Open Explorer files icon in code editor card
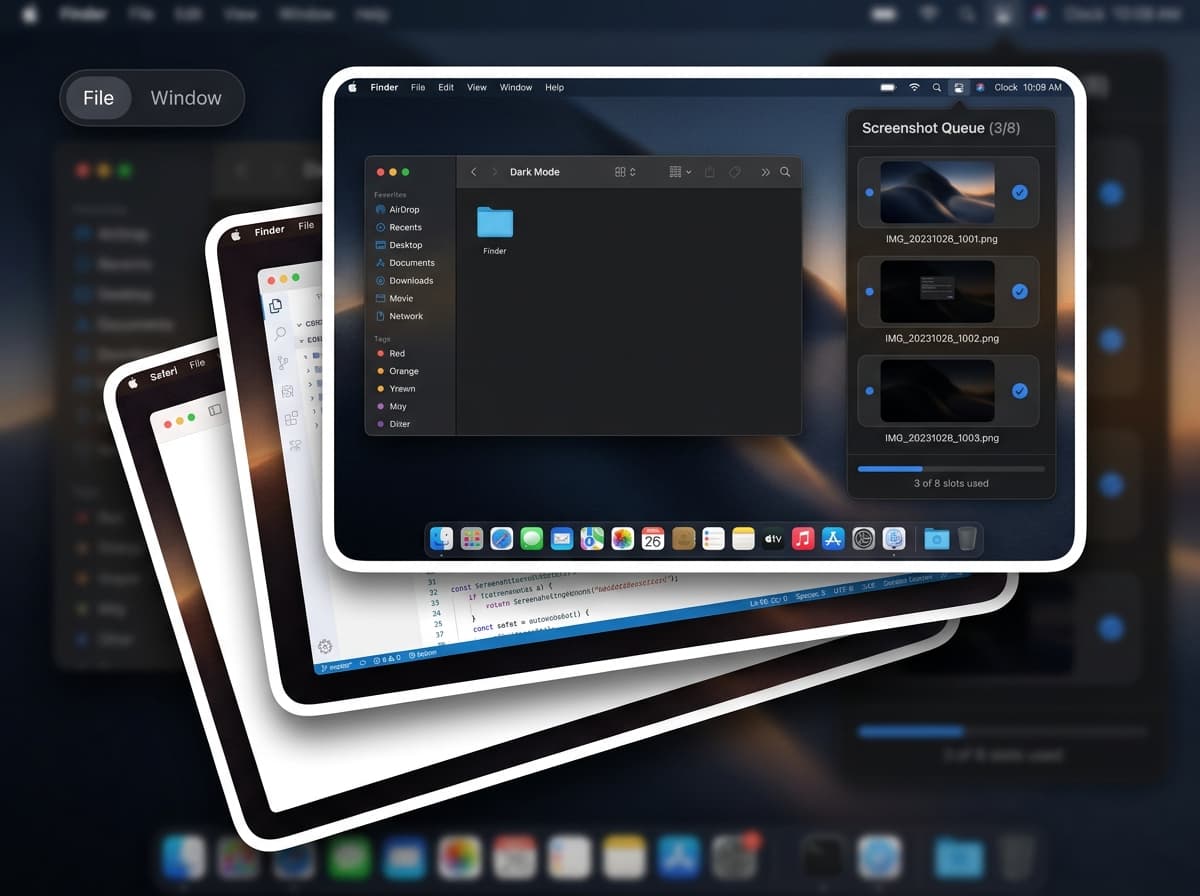 (276, 306)
